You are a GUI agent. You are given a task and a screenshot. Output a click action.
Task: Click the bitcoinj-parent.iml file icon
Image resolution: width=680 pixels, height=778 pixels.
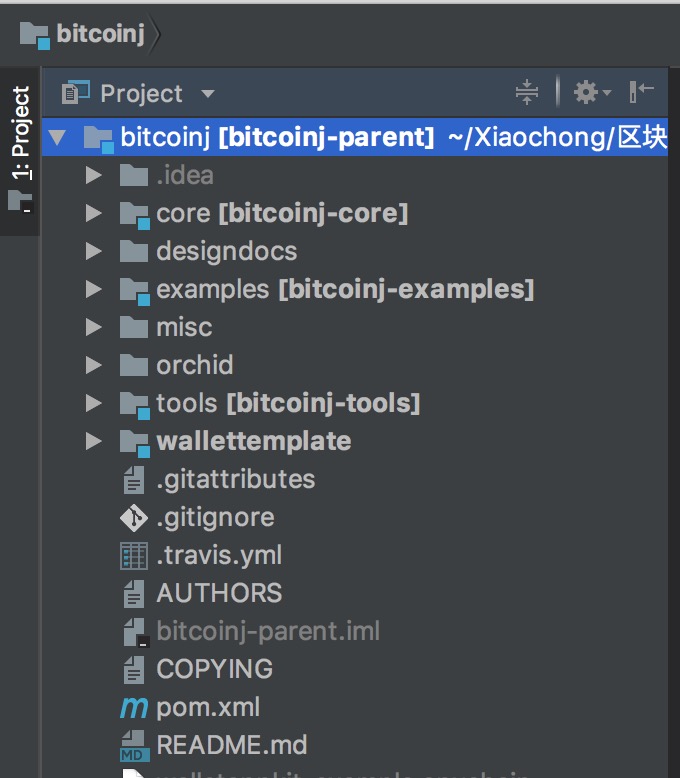point(133,631)
